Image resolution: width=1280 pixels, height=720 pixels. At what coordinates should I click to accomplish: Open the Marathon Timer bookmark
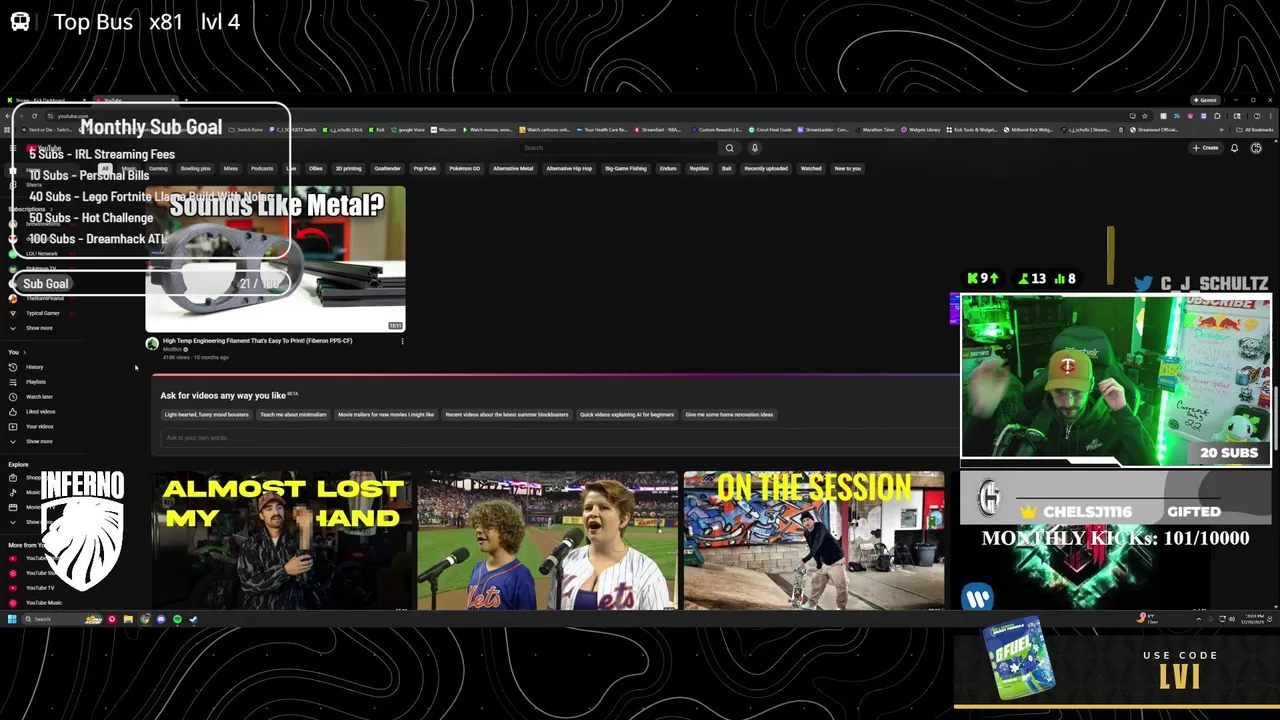(x=876, y=130)
